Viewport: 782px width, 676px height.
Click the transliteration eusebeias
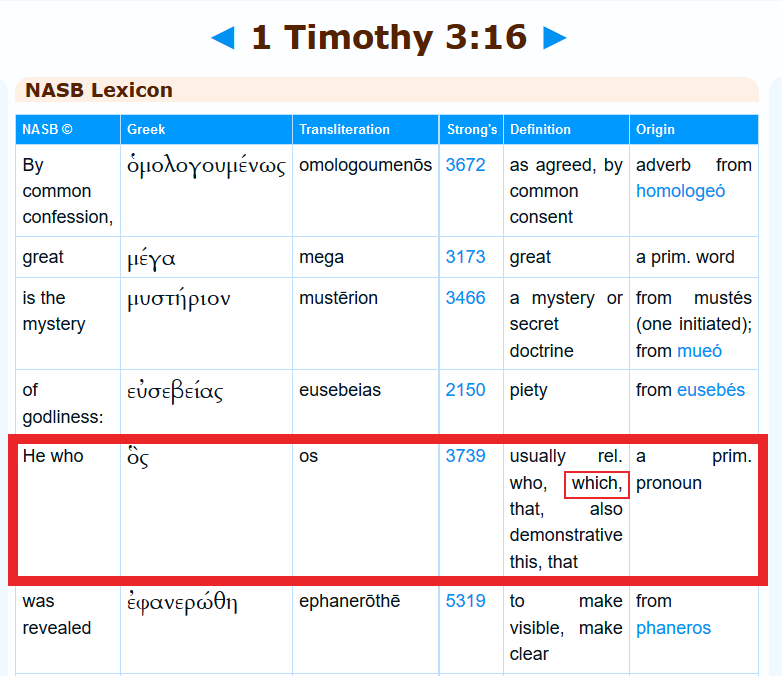(x=340, y=390)
